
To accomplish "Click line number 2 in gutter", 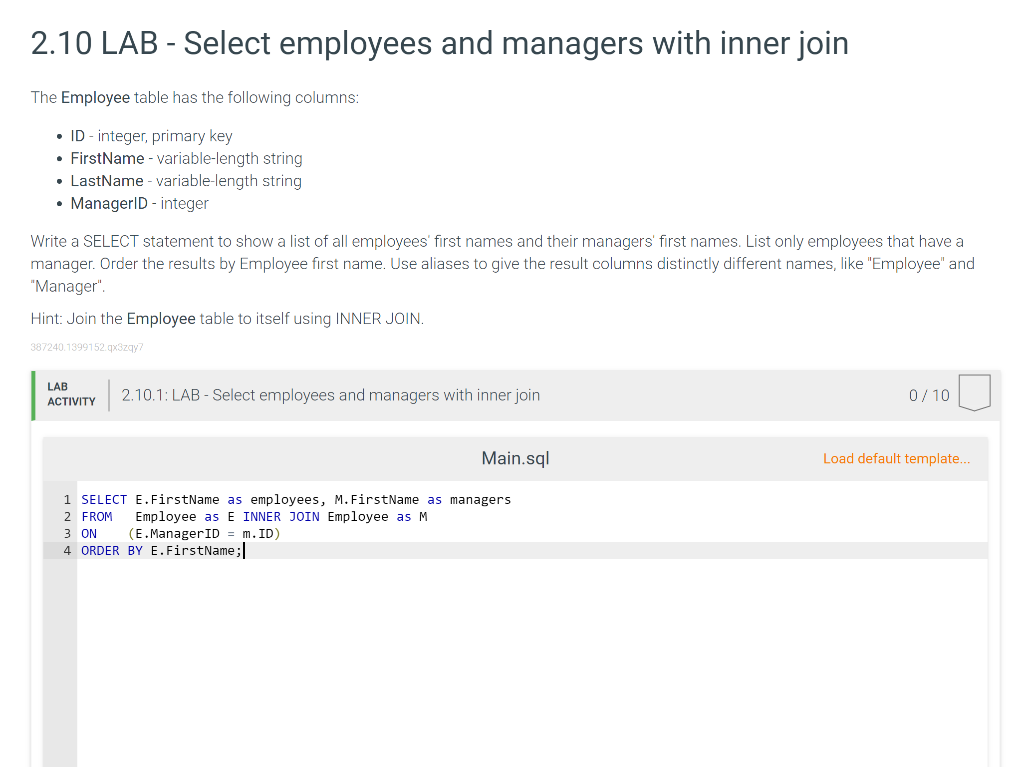I will coord(67,517).
